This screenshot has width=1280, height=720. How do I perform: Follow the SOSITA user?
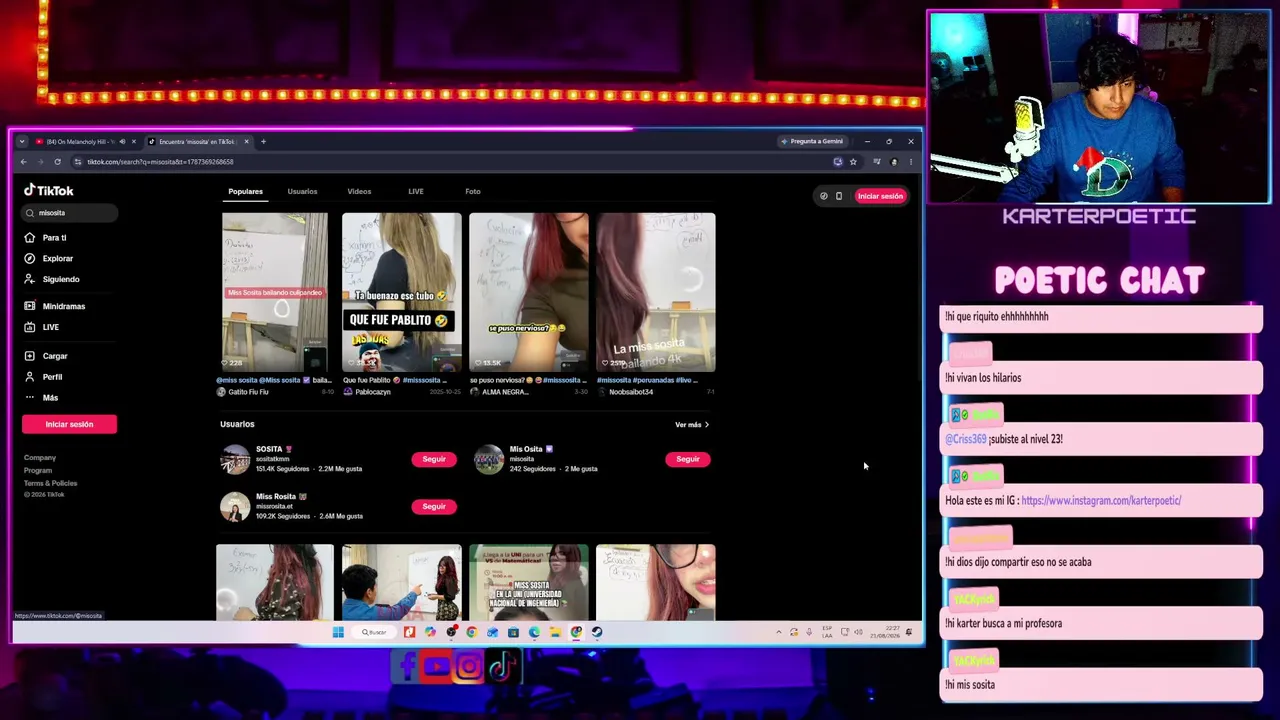point(434,459)
